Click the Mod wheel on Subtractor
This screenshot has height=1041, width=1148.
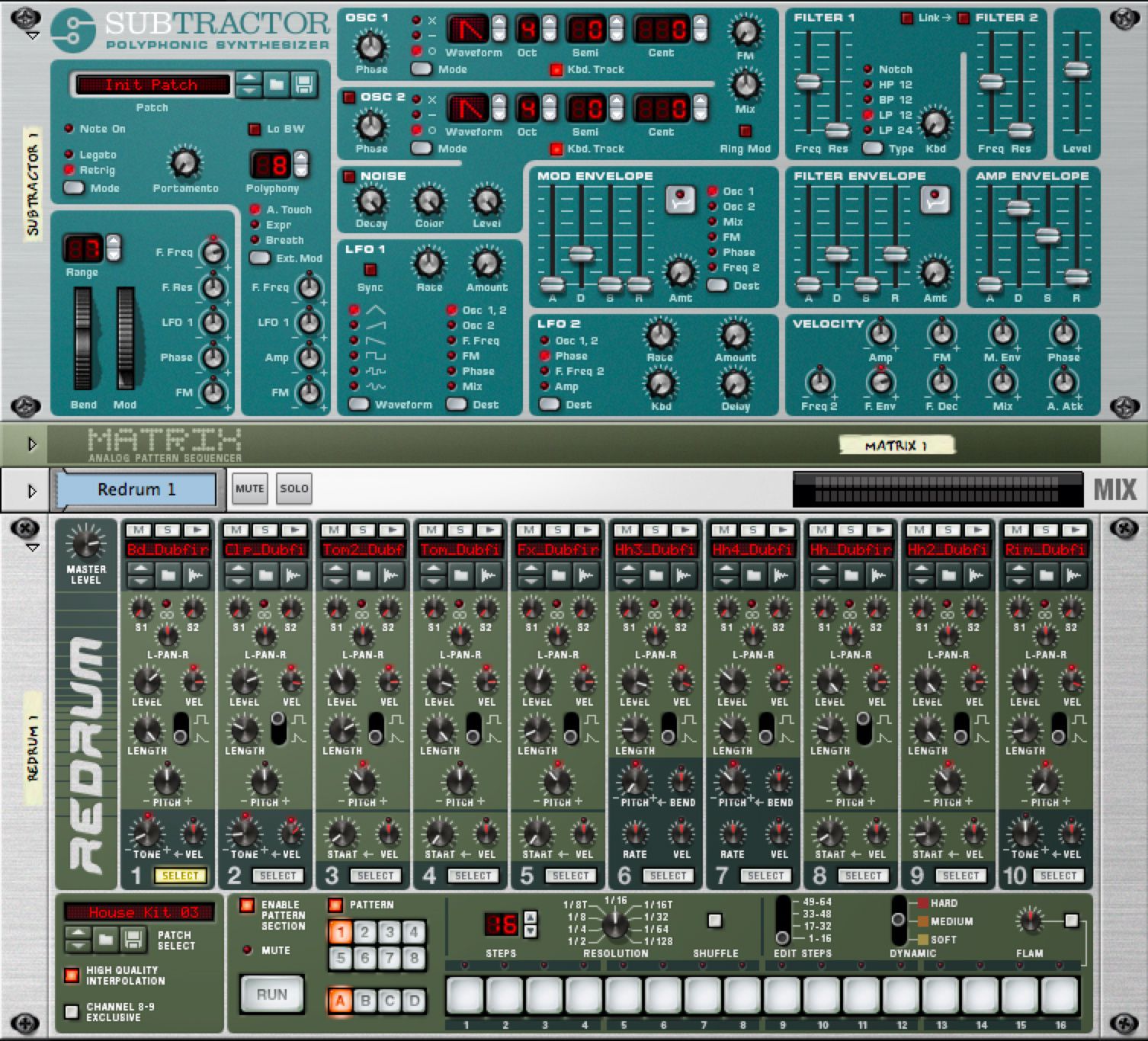pos(125,339)
